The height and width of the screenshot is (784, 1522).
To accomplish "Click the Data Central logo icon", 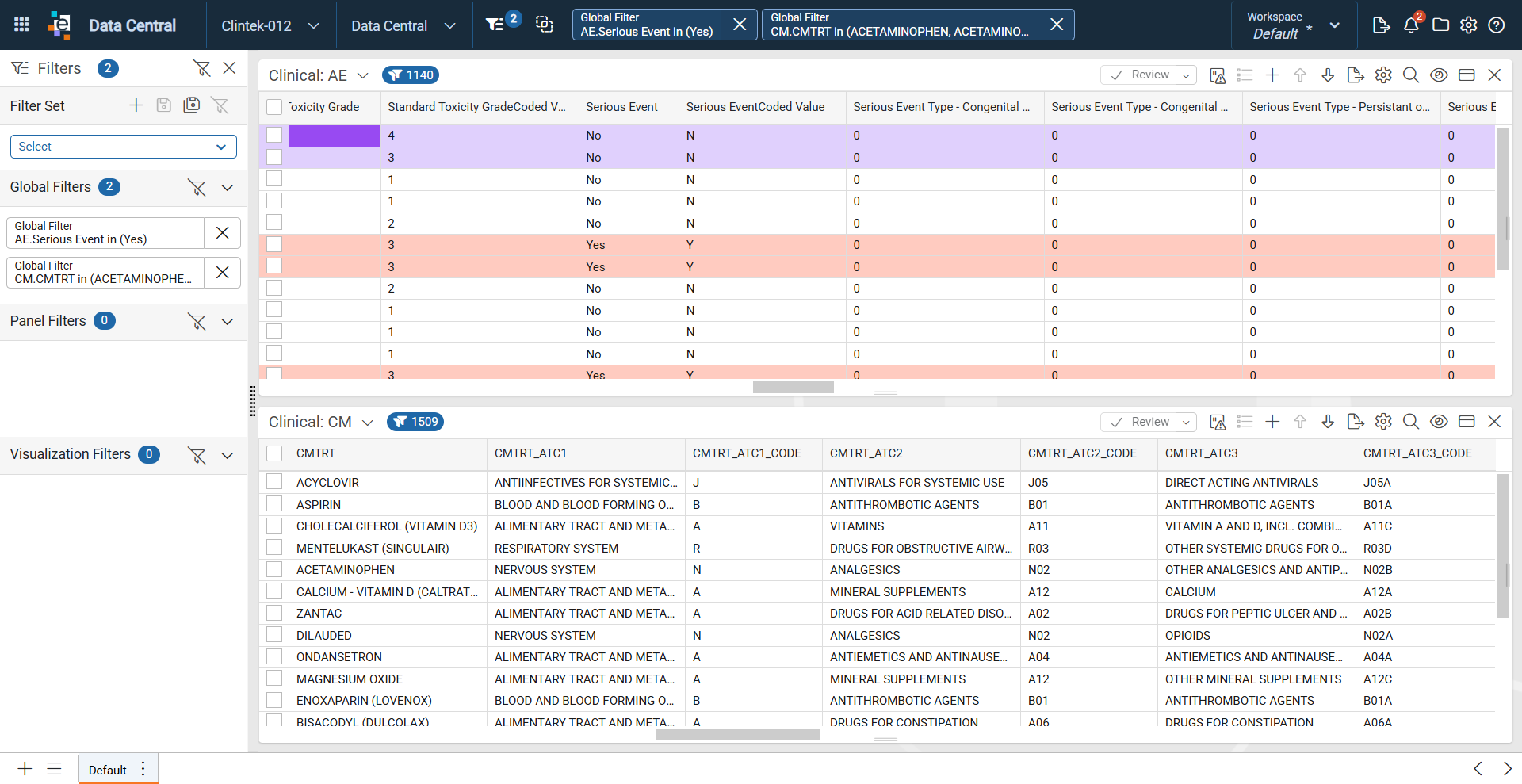I will pos(59,25).
